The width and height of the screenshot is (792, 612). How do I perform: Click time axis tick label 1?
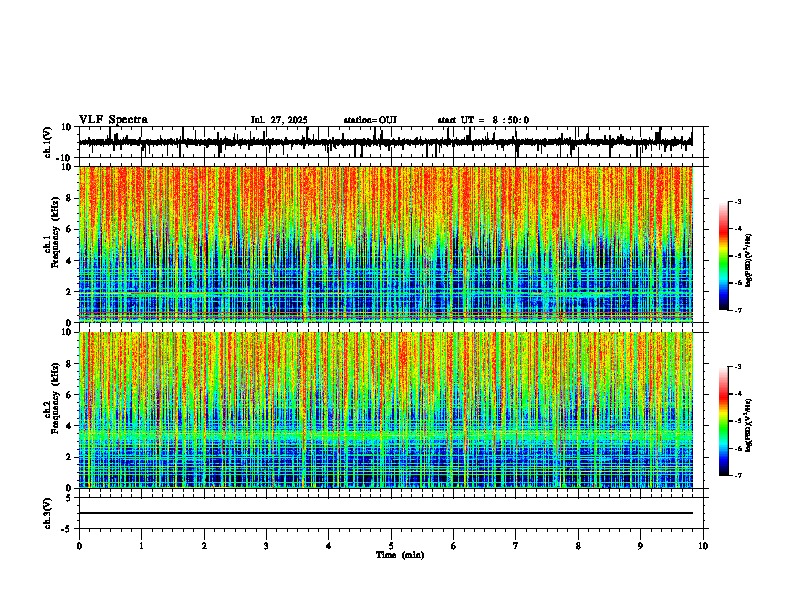click(x=141, y=546)
